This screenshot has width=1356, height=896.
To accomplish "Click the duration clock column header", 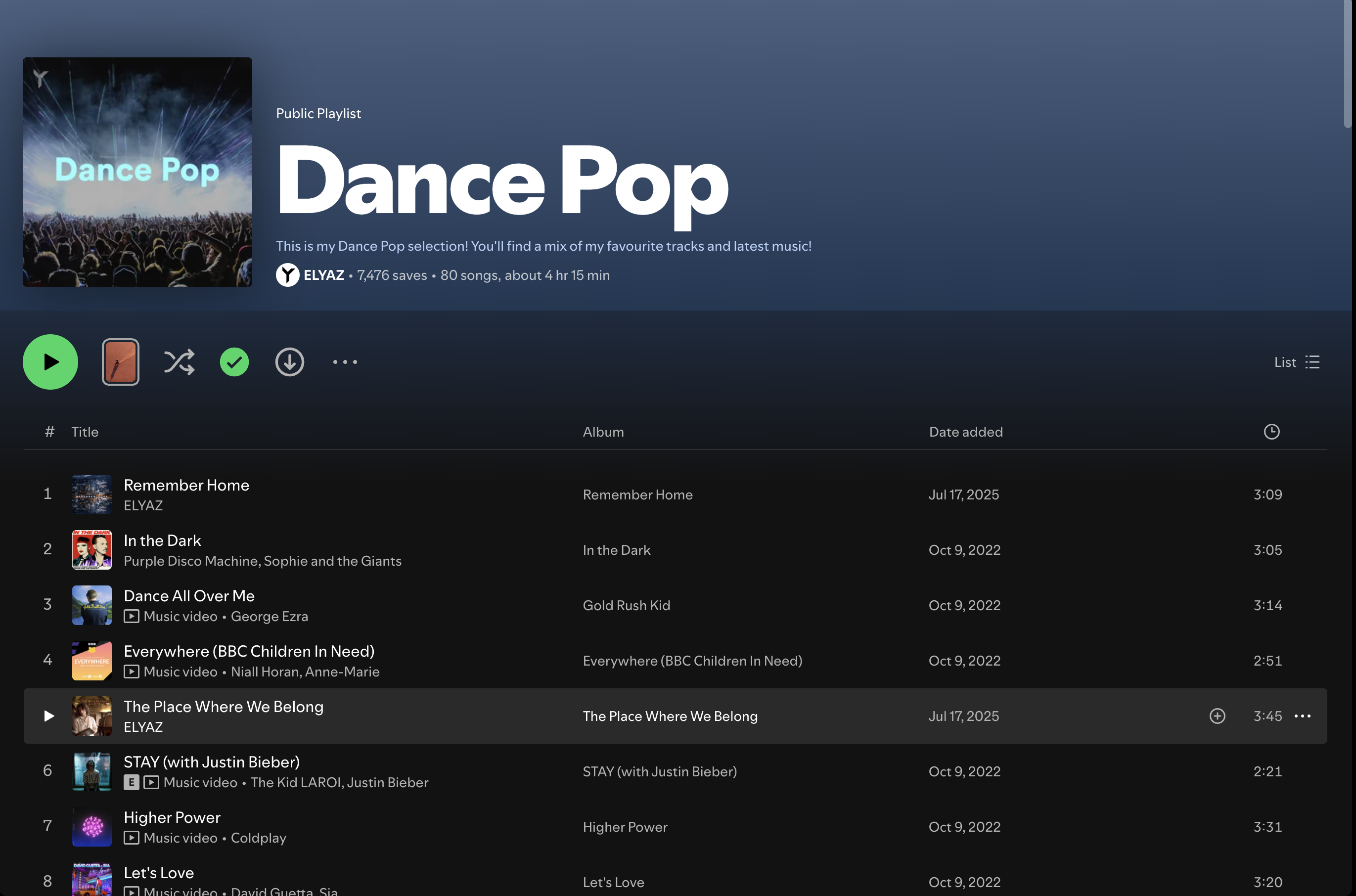I will coord(1271,432).
